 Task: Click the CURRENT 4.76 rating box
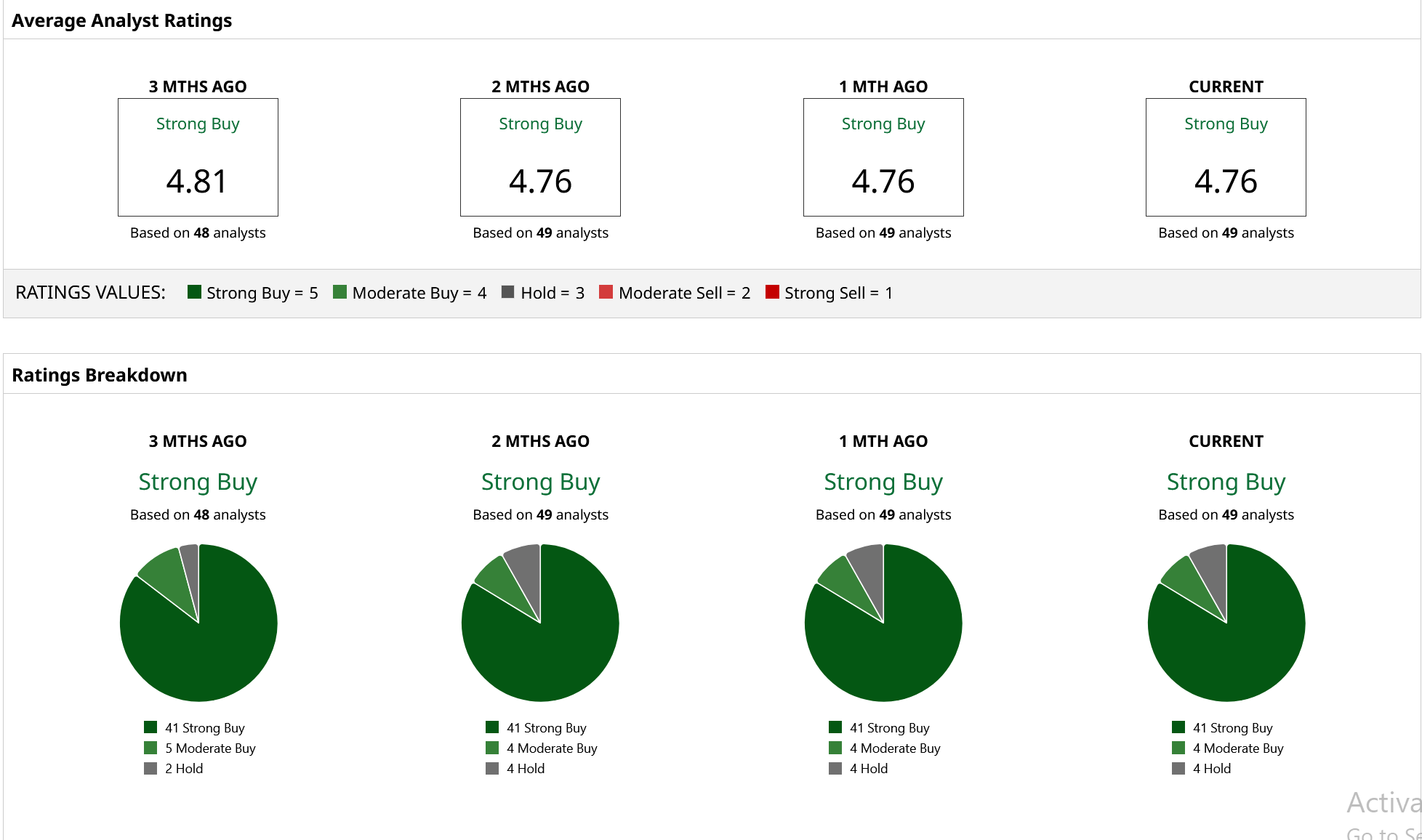1226,157
